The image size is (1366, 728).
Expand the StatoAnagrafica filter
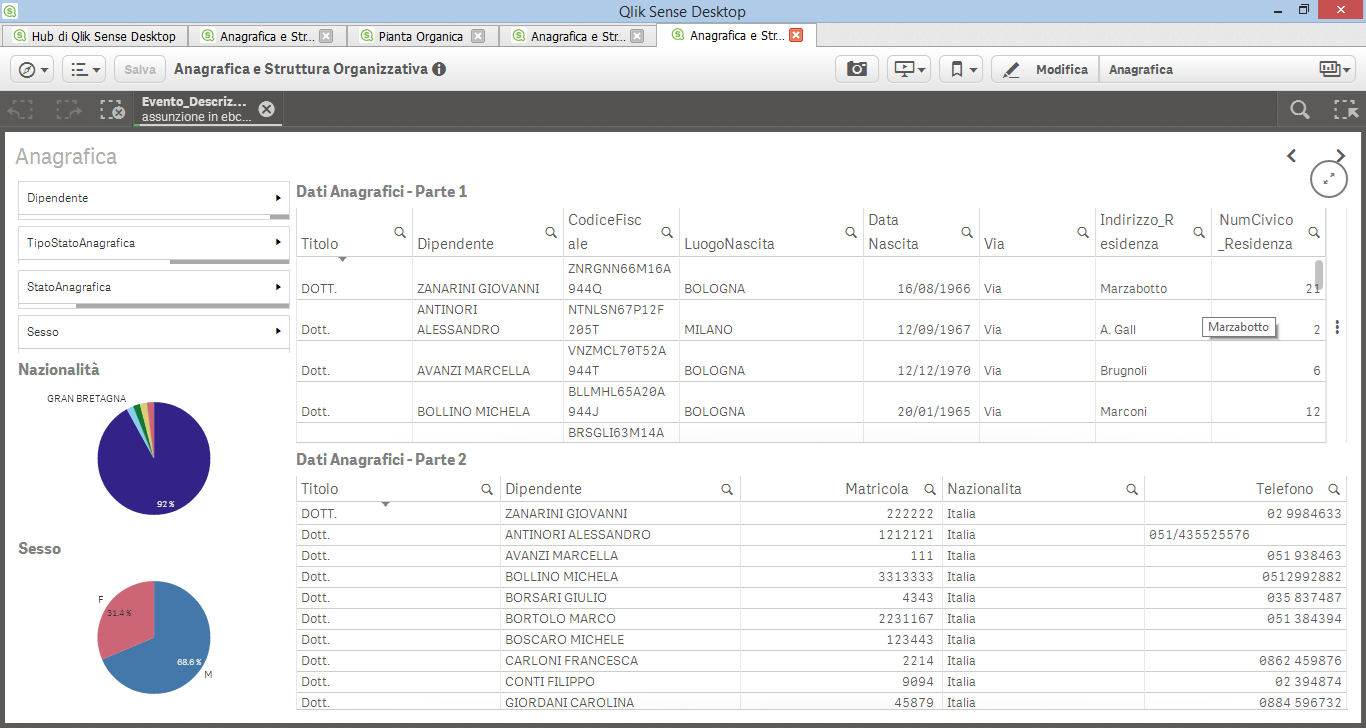point(154,287)
